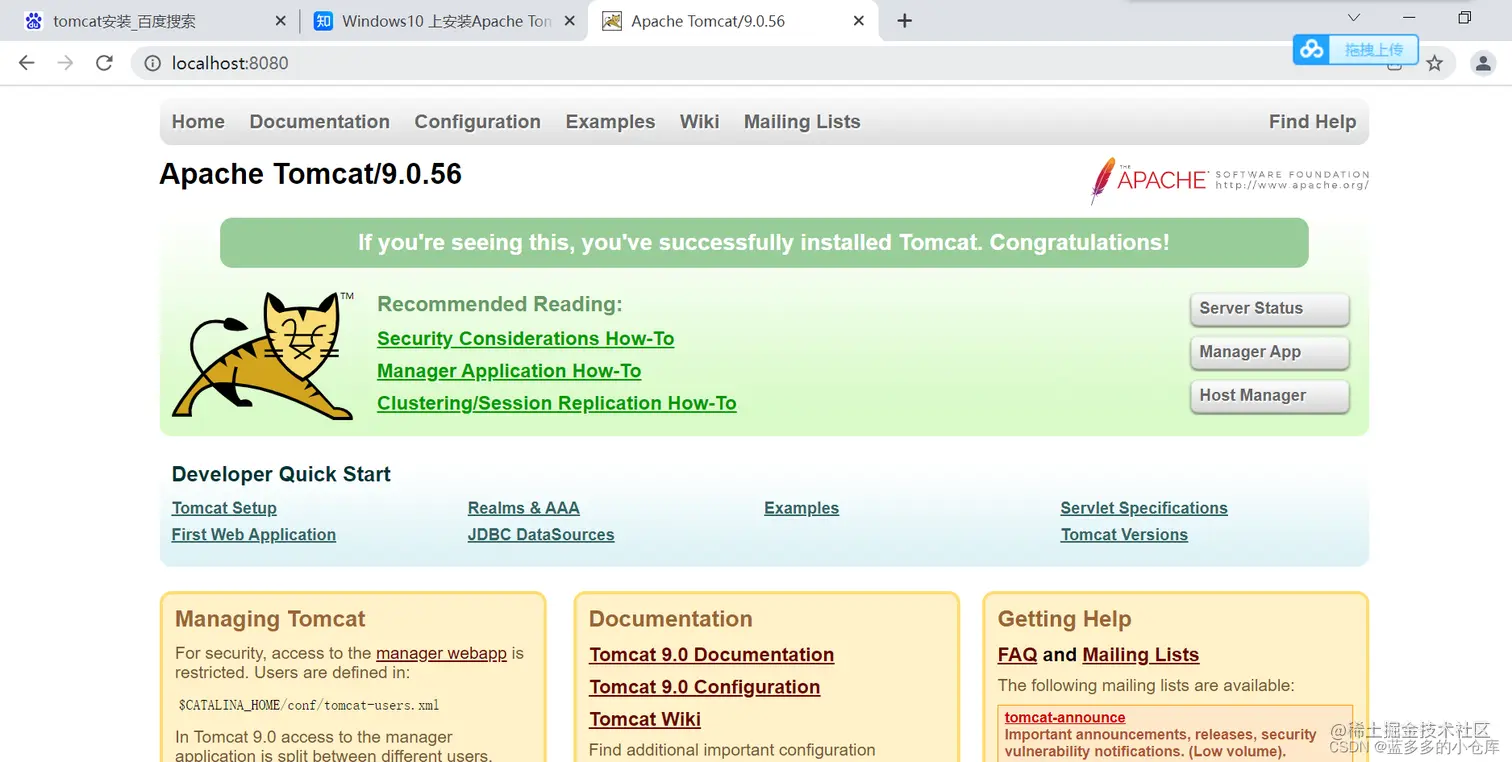The width and height of the screenshot is (1512, 762).
Task: Click the Managing Tomcat heading
Action: click(270, 619)
